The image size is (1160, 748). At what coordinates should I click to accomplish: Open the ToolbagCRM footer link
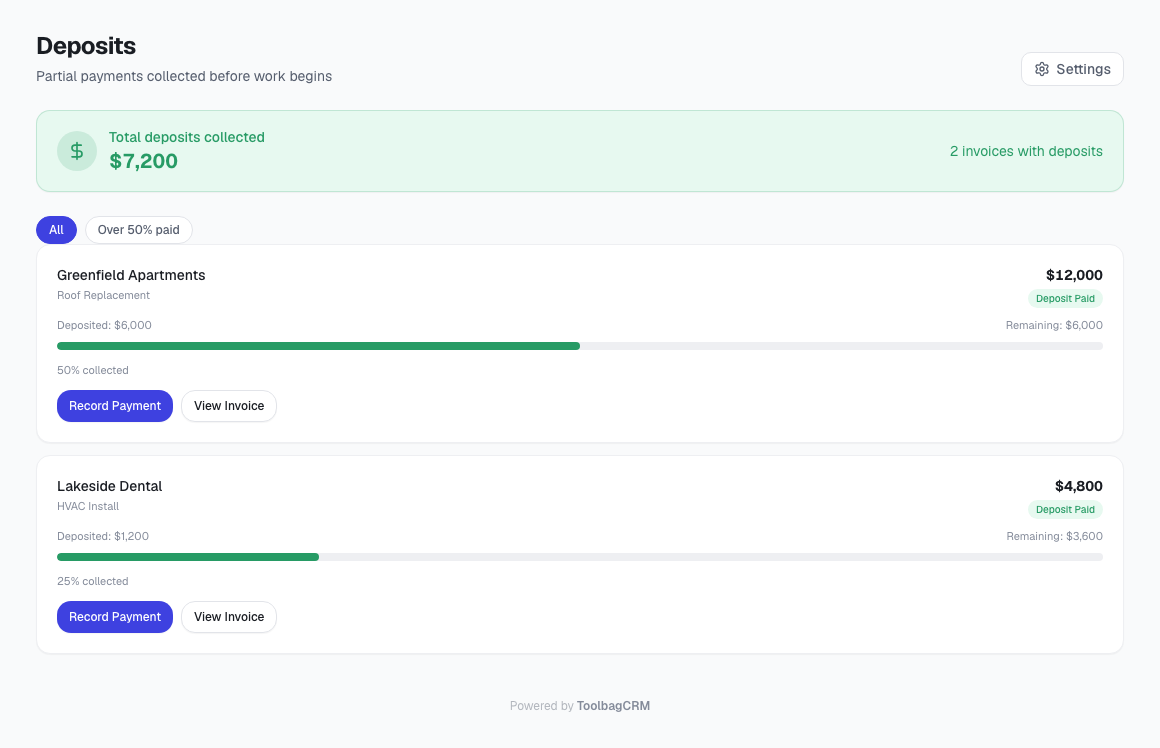click(613, 706)
